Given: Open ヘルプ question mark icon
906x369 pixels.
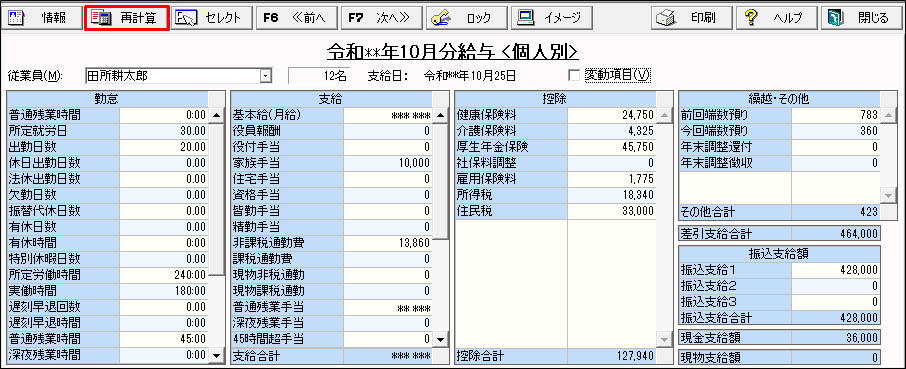Looking at the screenshot, I should tap(751, 18).
